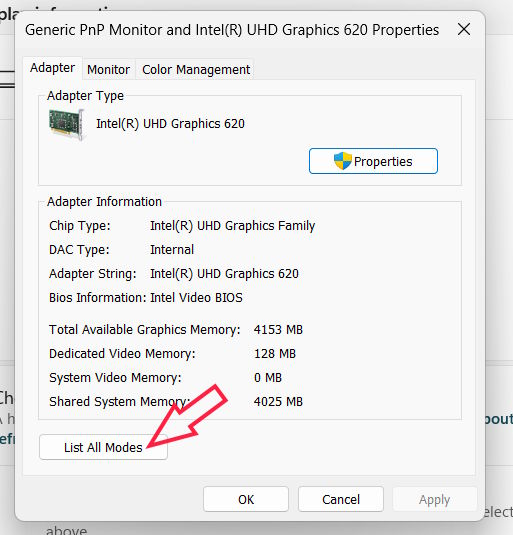The width and height of the screenshot is (513, 535).
Task: Click the Apply button
Action: point(435,499)
